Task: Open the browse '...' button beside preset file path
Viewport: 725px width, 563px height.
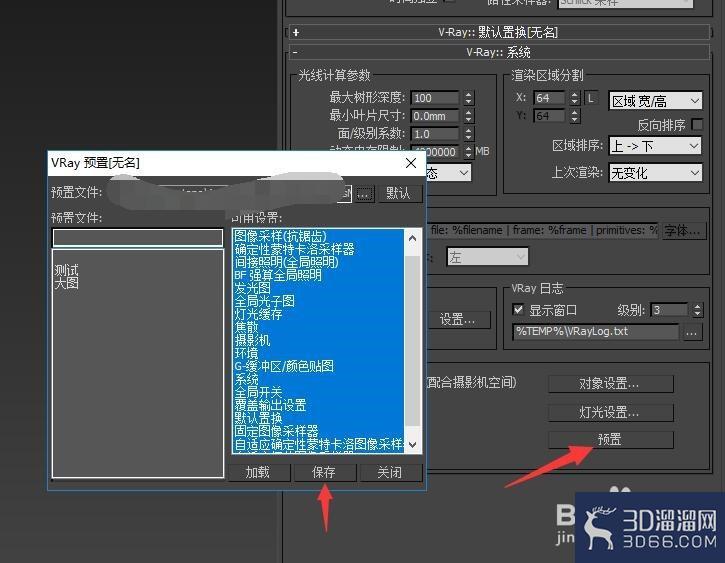Action: point(365,194)
